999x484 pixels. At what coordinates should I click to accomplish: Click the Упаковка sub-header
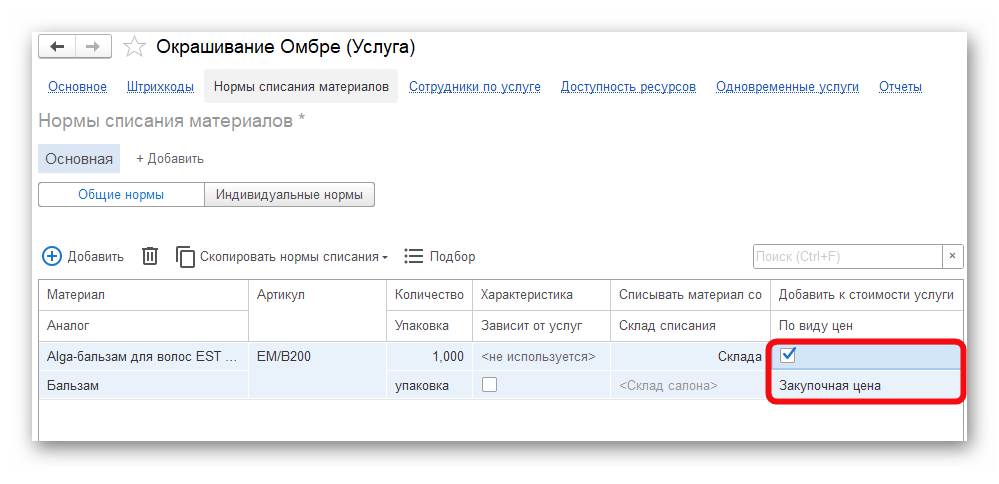(x=429, y=325)
